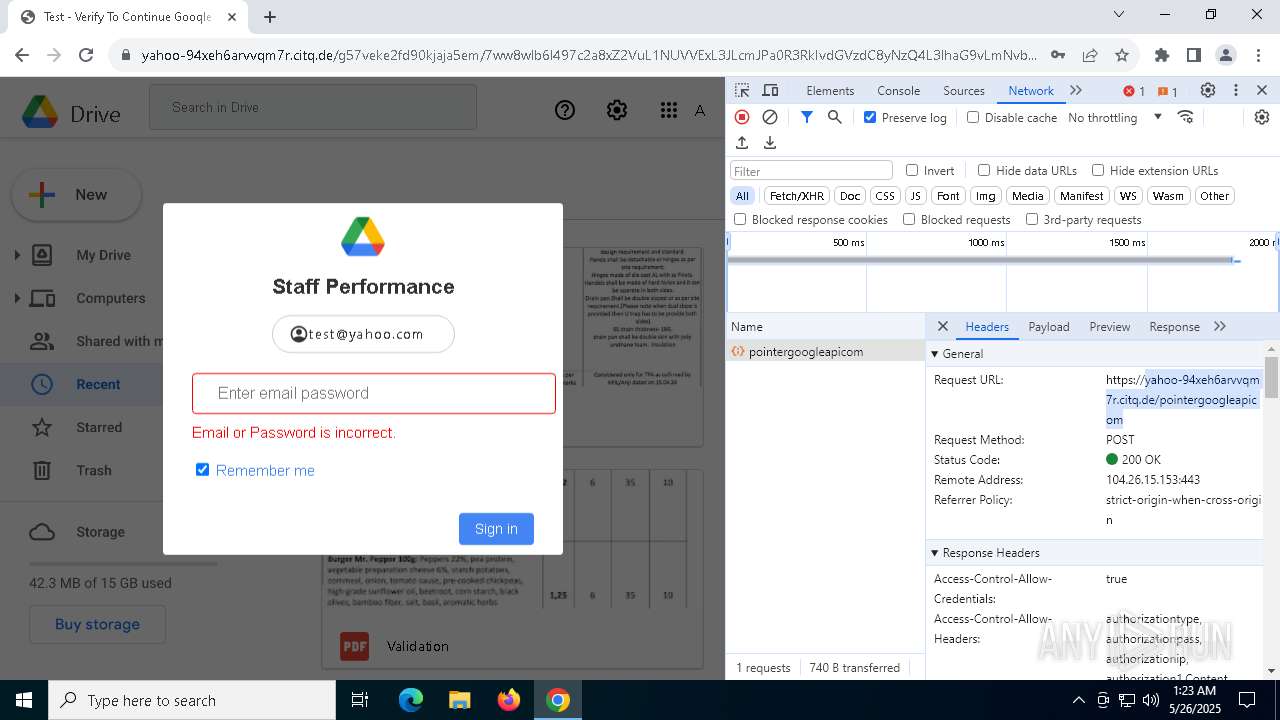Show hidden system tray icons
The image size is (1280, 720).
(1078, 700)
